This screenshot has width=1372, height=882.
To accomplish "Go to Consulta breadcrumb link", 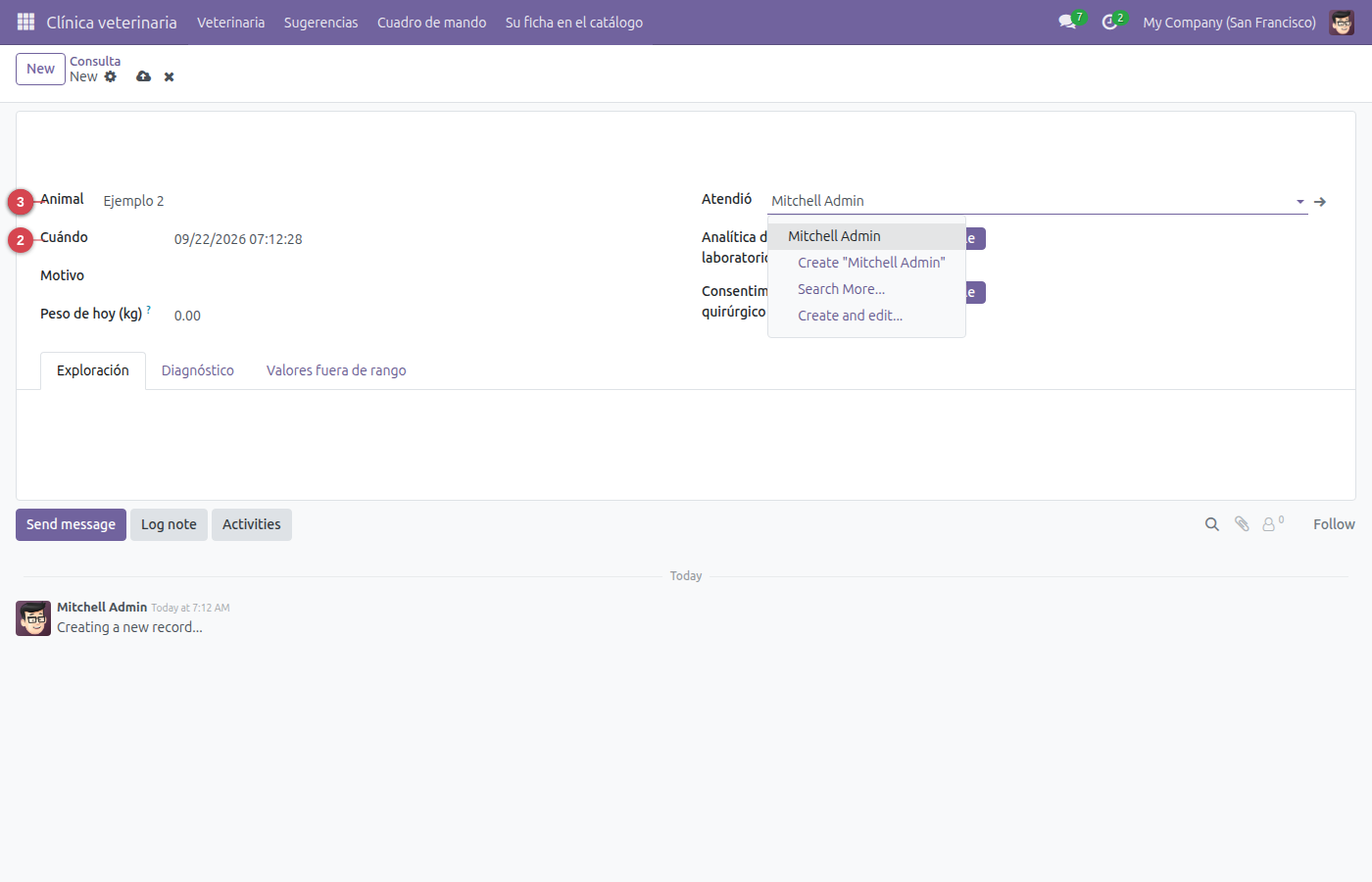I will tap(95, 61).
